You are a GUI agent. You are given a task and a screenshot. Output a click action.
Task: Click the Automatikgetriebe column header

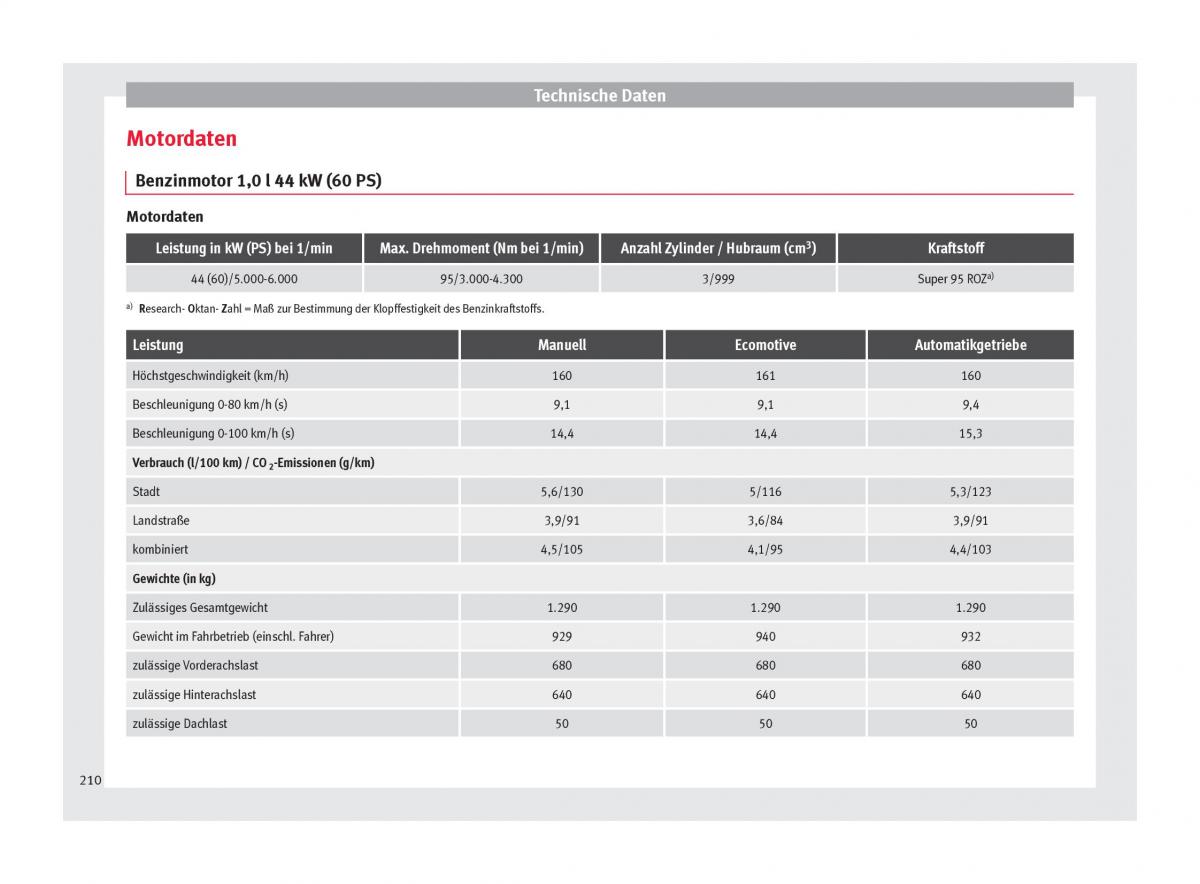pos(970,345)
